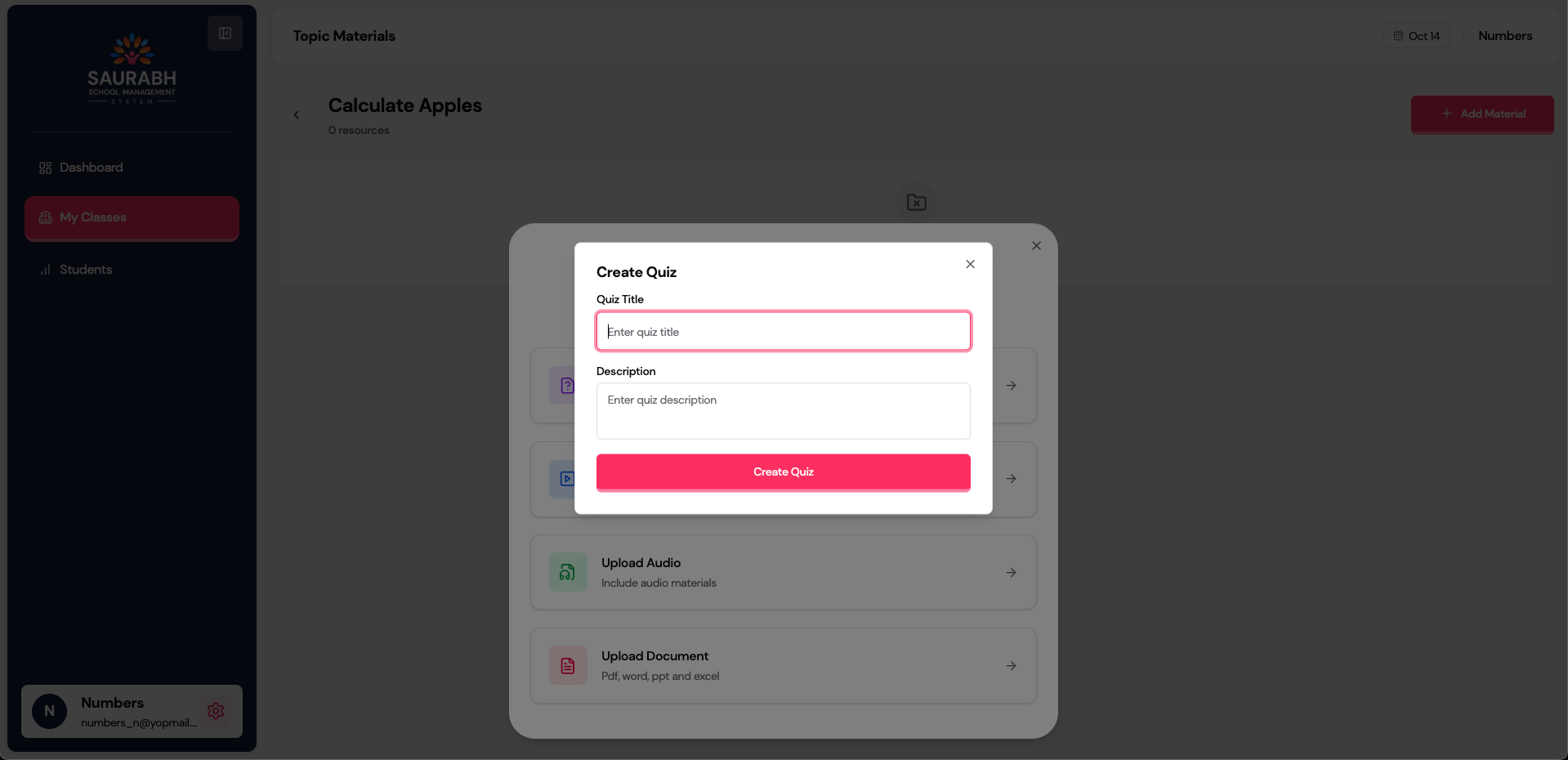
Task: Click the Saurabh School Management logo
Action: point(132,69)
